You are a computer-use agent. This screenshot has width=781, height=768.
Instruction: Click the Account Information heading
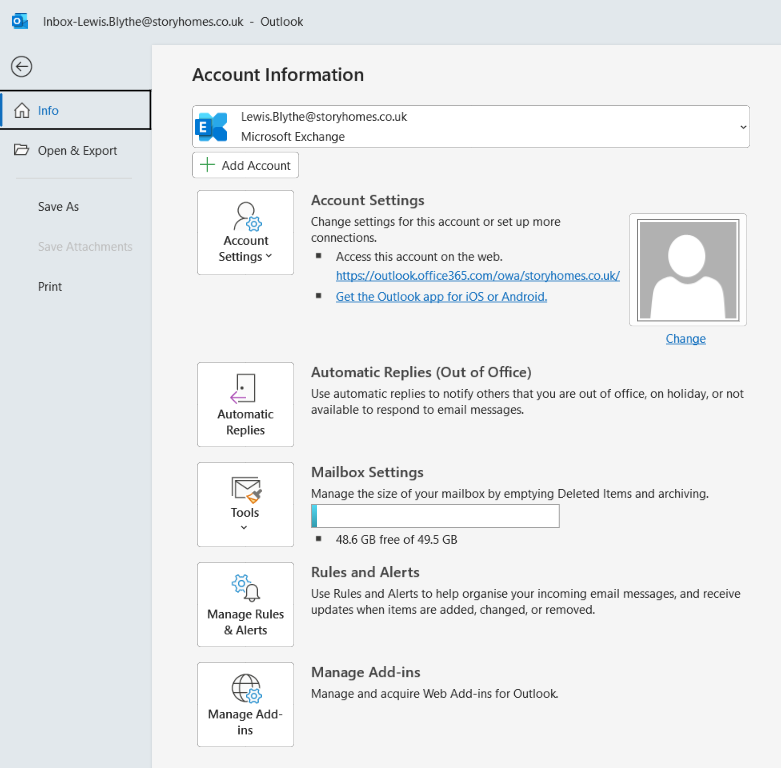click(x=278, y=75)
